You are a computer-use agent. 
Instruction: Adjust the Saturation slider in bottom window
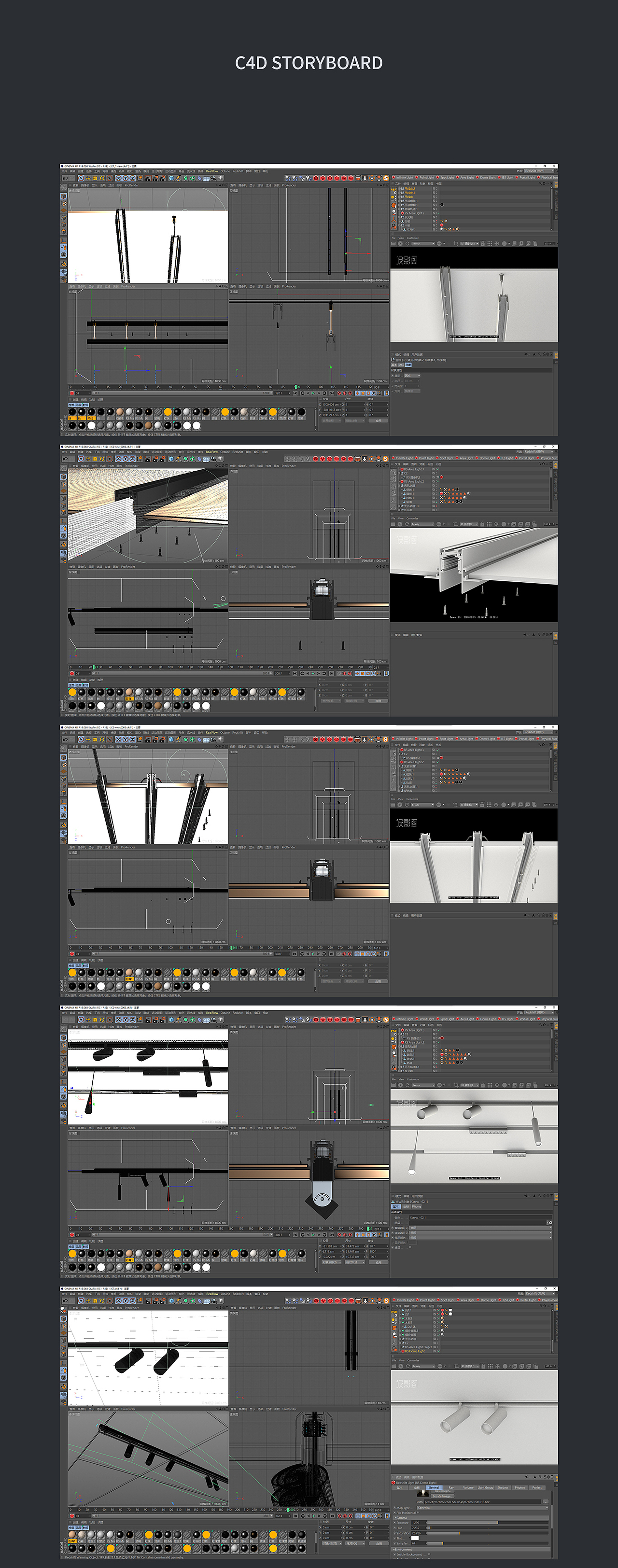click(488, 1533)
